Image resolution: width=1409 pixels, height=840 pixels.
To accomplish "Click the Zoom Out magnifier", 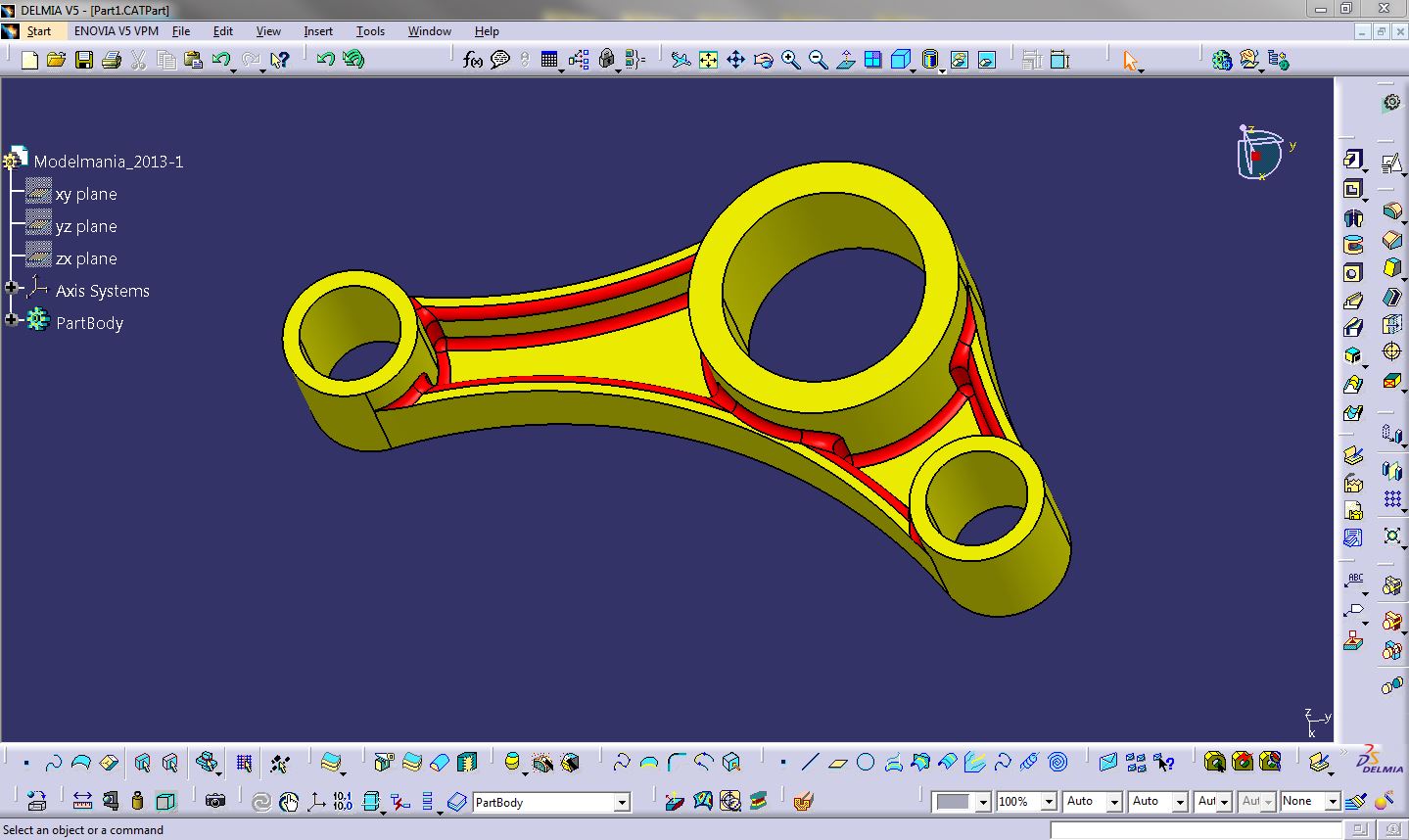I will point(818,60).
